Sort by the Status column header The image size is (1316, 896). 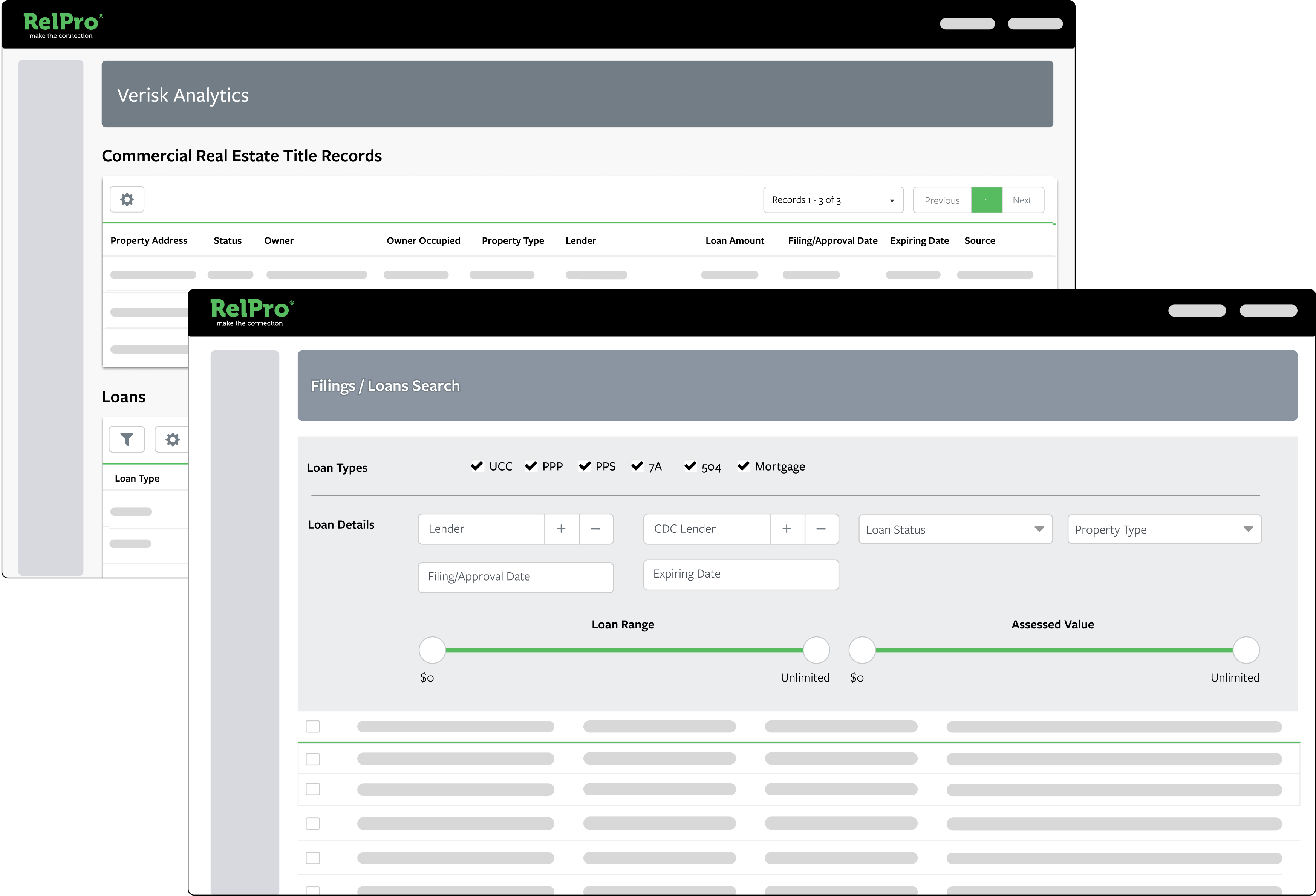click(228, 240)
